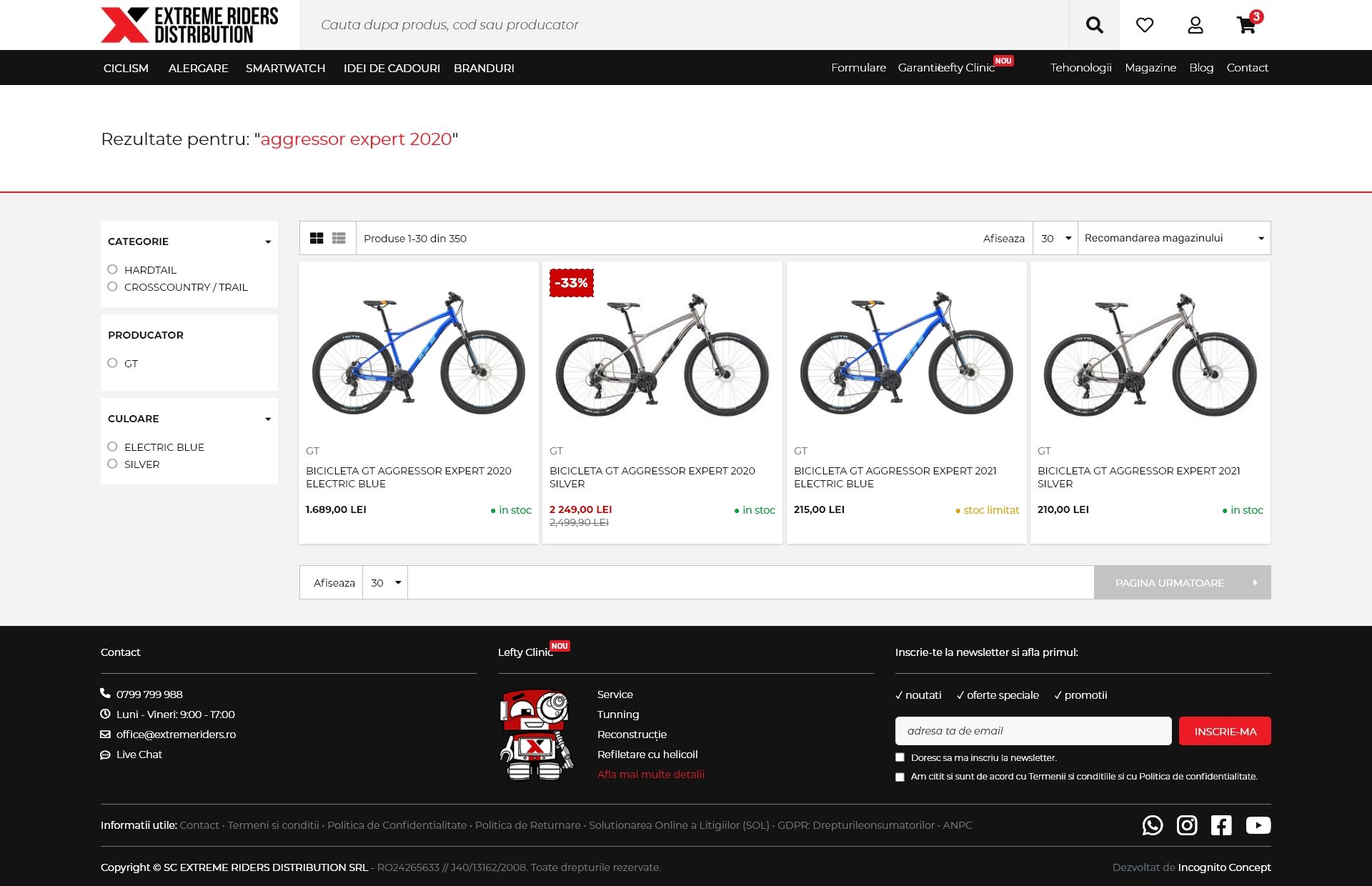
Task: Check the newsletter subscription checkbox
Action: click(900, 757)
